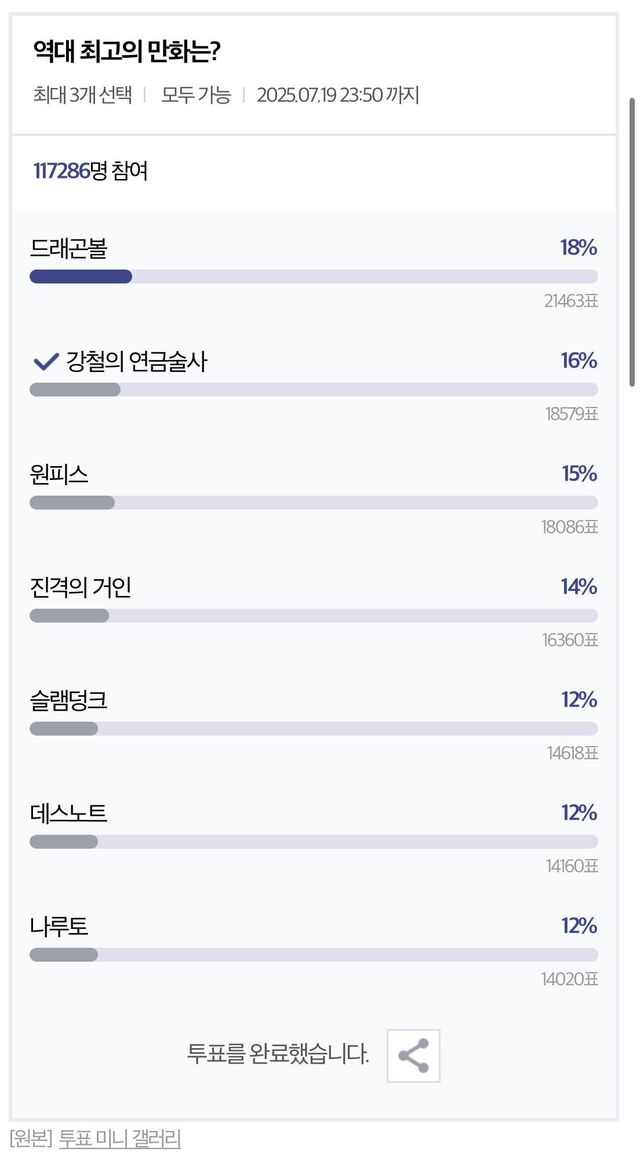Pick the 데스노트 poll option

pos(68,813)
